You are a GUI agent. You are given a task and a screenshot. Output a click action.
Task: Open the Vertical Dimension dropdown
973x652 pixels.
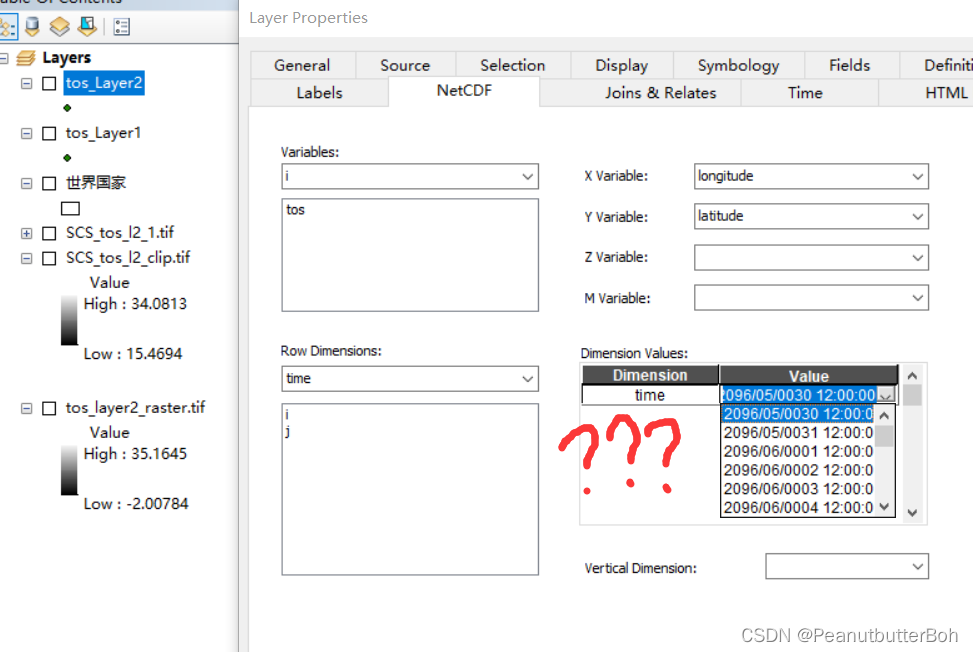[x=919, y=566]
